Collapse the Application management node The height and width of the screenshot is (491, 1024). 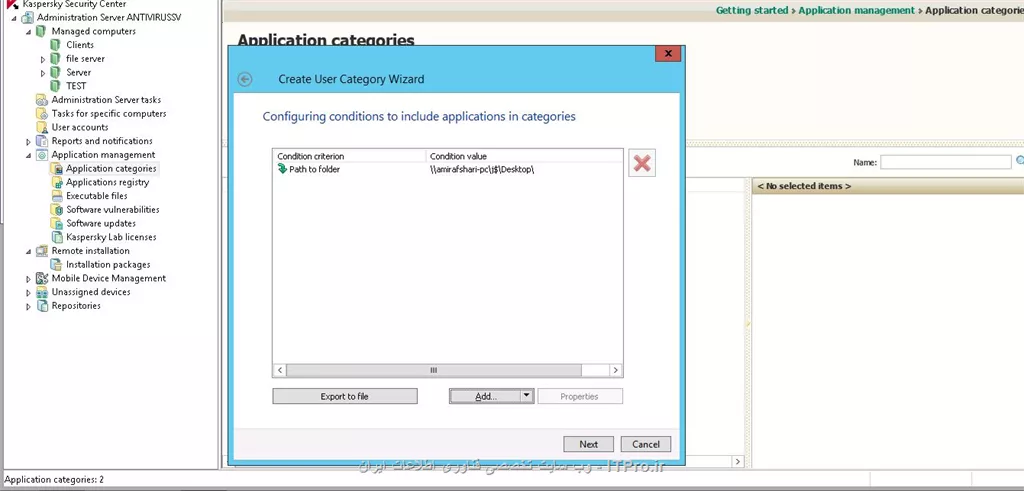point(28,155)
